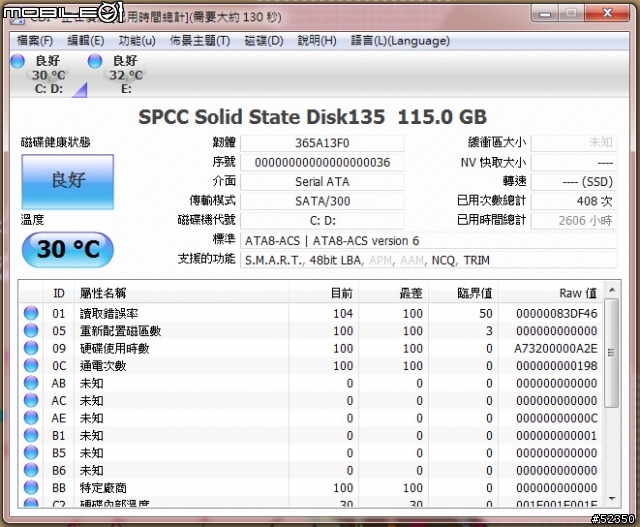Screen dimensions: 640x527
Task: Click the blue status orb for C: D: disk
Action: pyautogui.click(x=18, y=61)
